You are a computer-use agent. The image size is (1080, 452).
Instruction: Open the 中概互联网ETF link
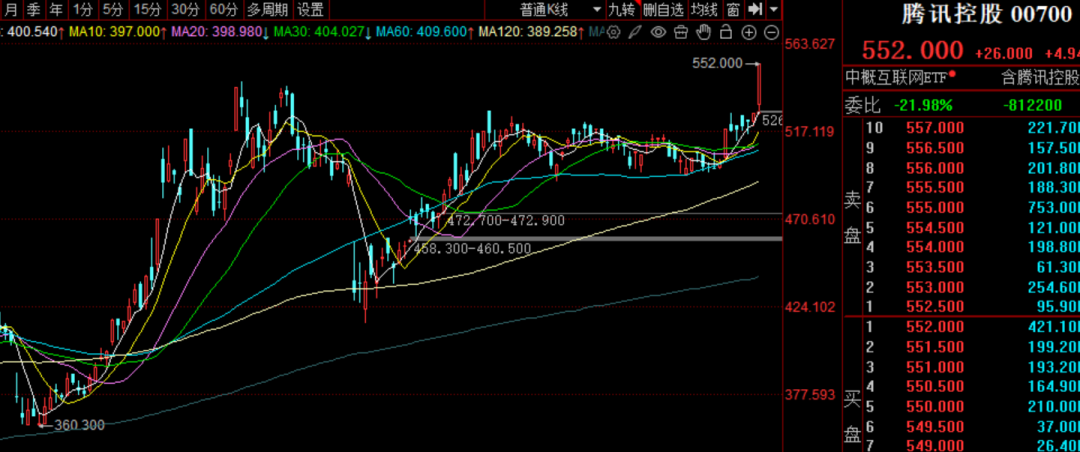(895, 77)
